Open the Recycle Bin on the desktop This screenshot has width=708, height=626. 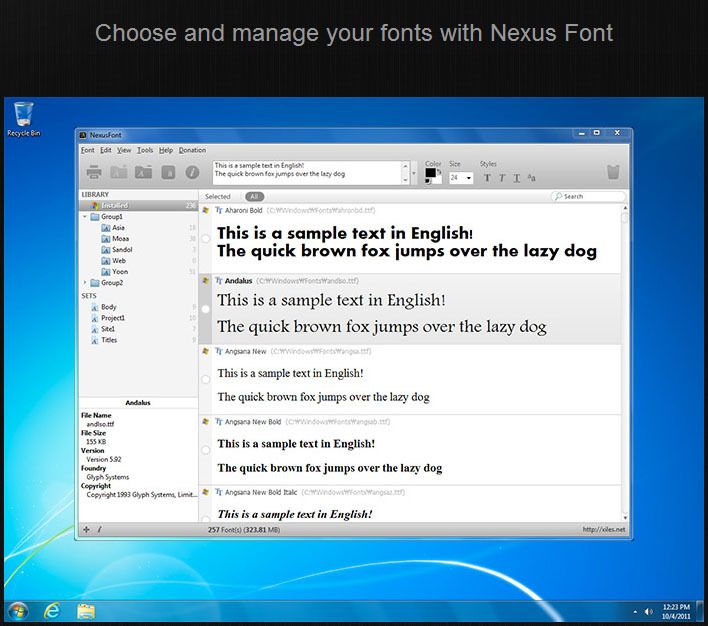[x=23, y=119]
